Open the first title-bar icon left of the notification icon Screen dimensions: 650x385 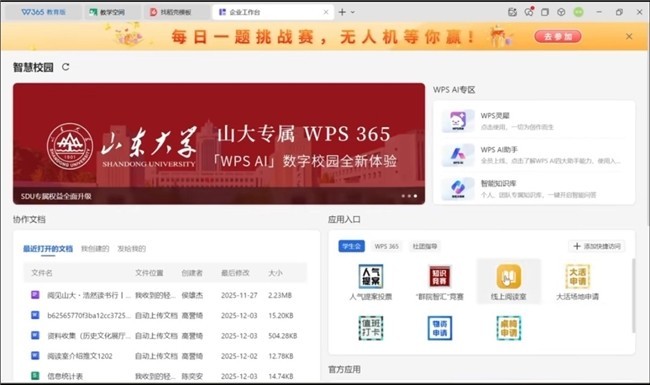tap(512, 12)
